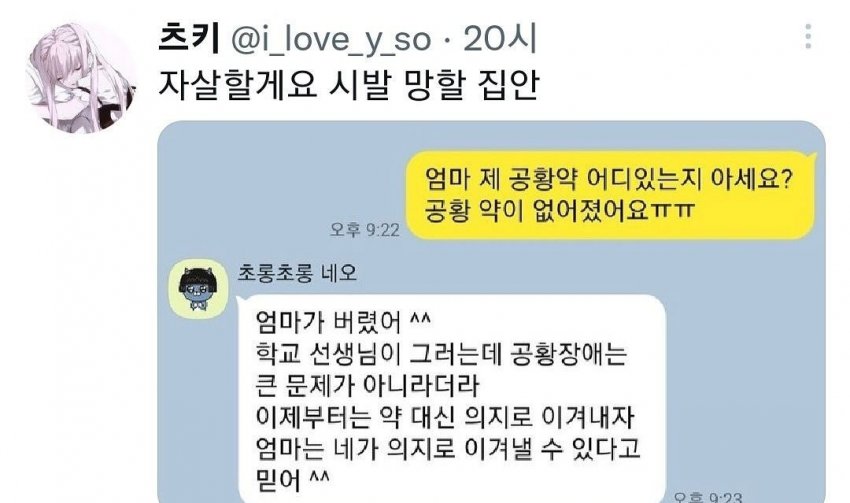
Task: Click the 오후 9:23 message timestamp
Action: 709,496
